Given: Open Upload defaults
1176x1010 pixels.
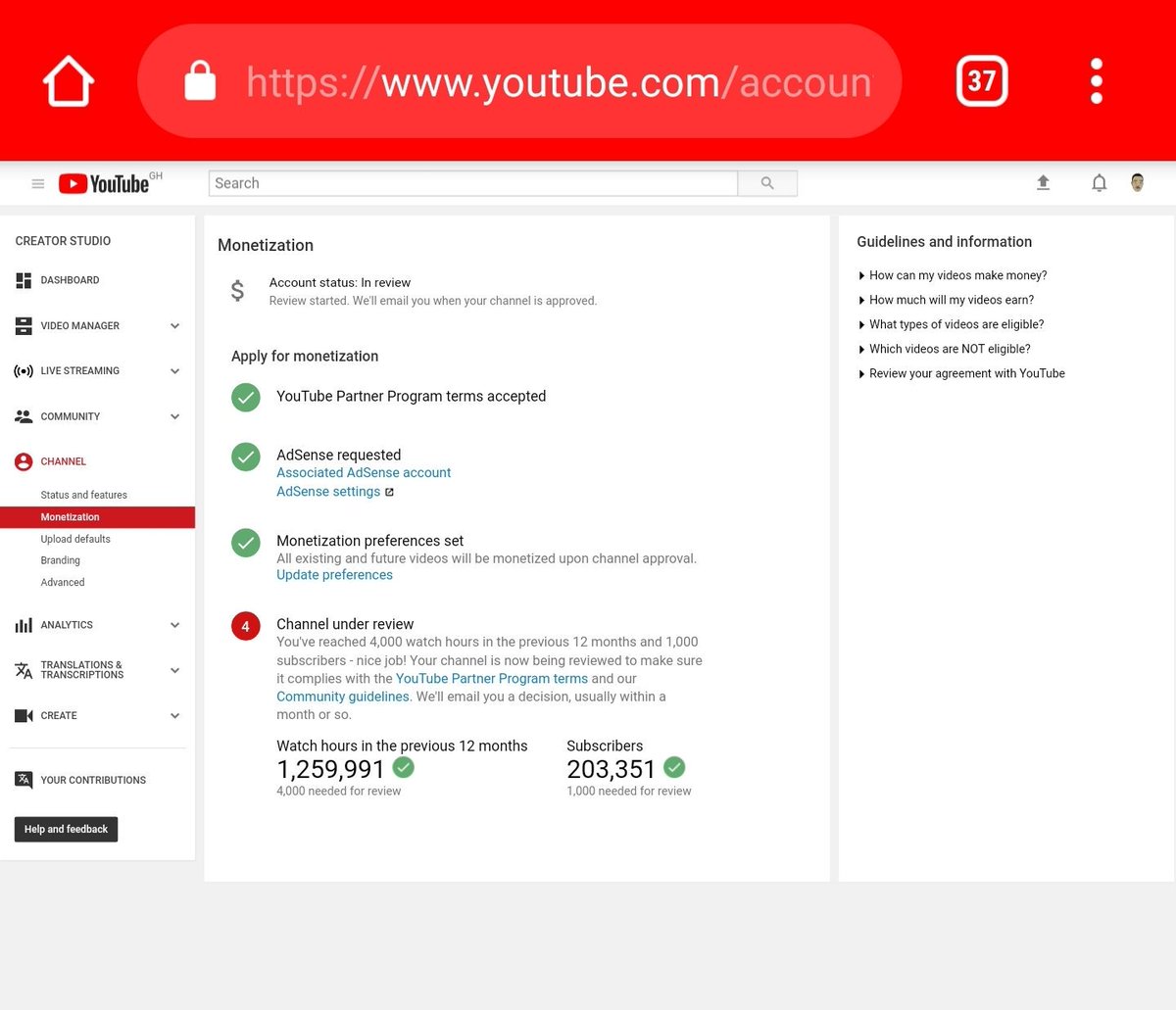Looking at the screenshot, I should (75, 539).
